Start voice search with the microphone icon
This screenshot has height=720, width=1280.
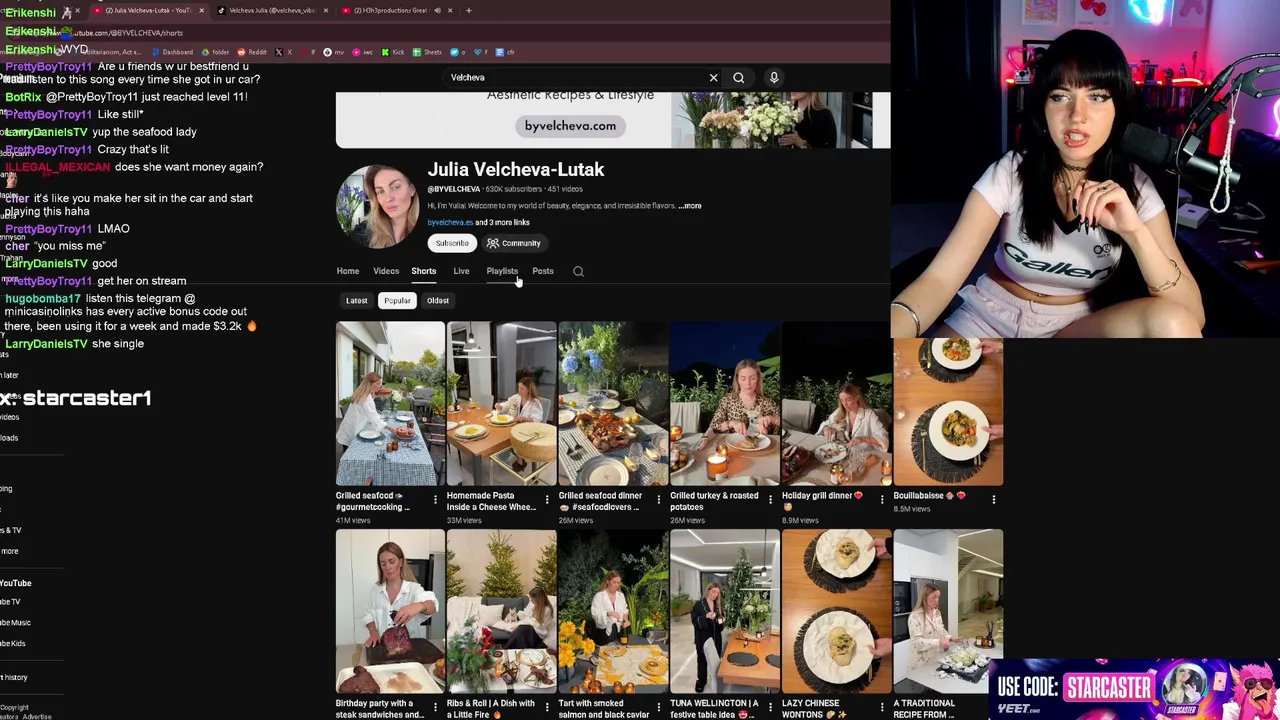774,77
